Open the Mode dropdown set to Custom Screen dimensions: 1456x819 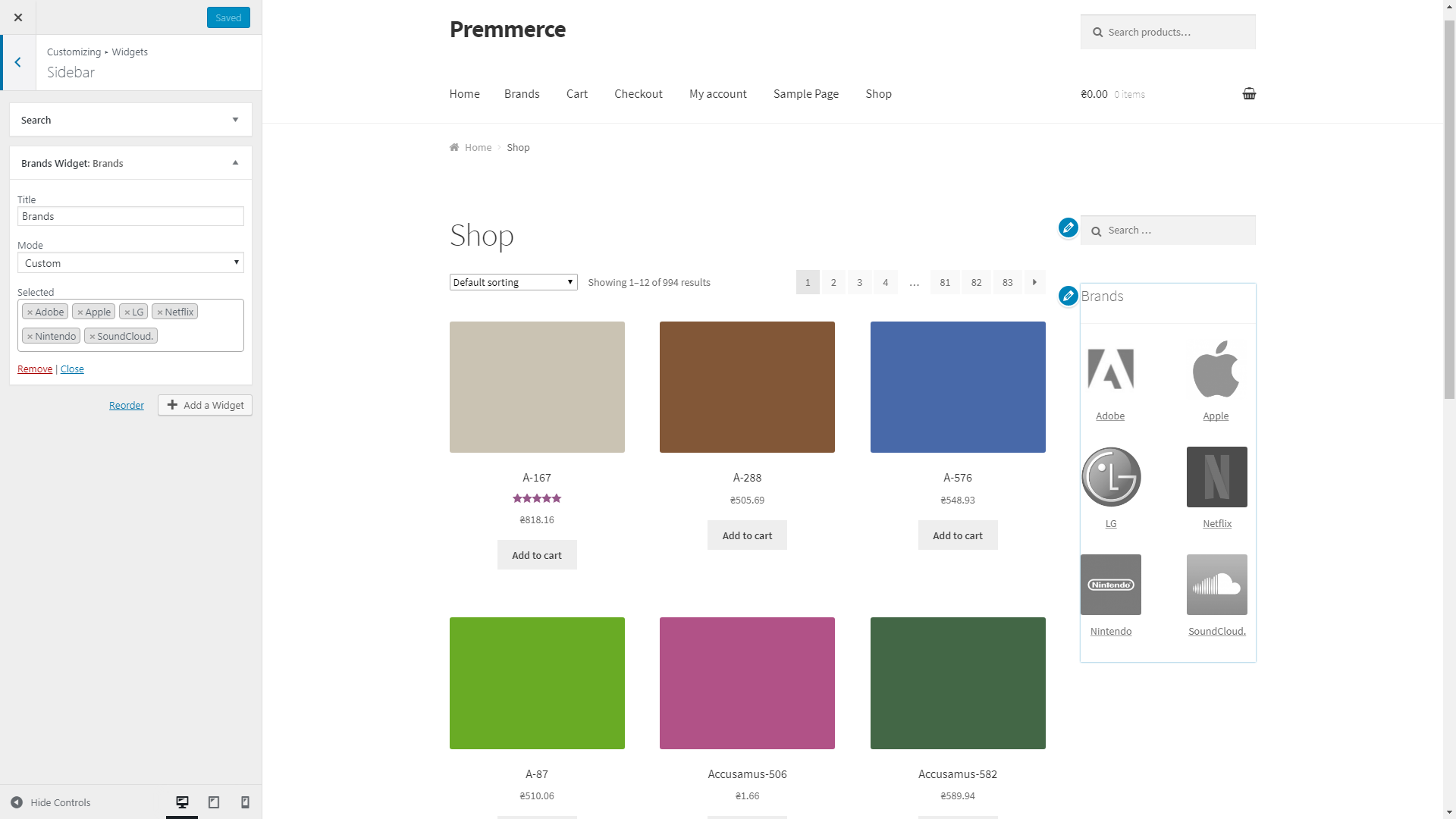(x=130, y=263)
